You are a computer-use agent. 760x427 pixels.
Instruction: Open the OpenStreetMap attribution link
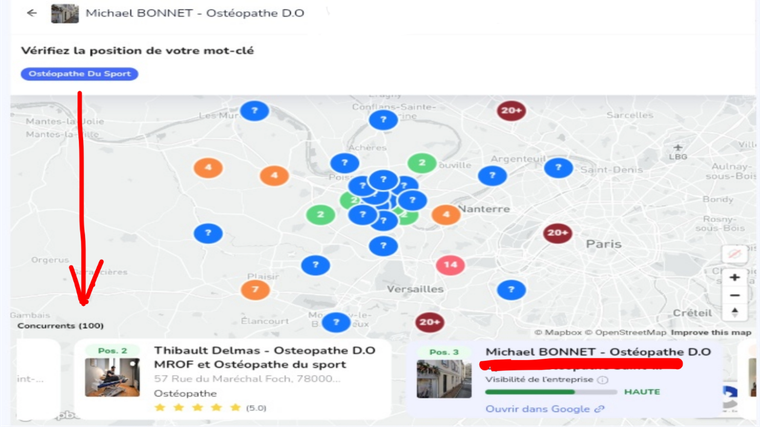click(x=625, y=332)
